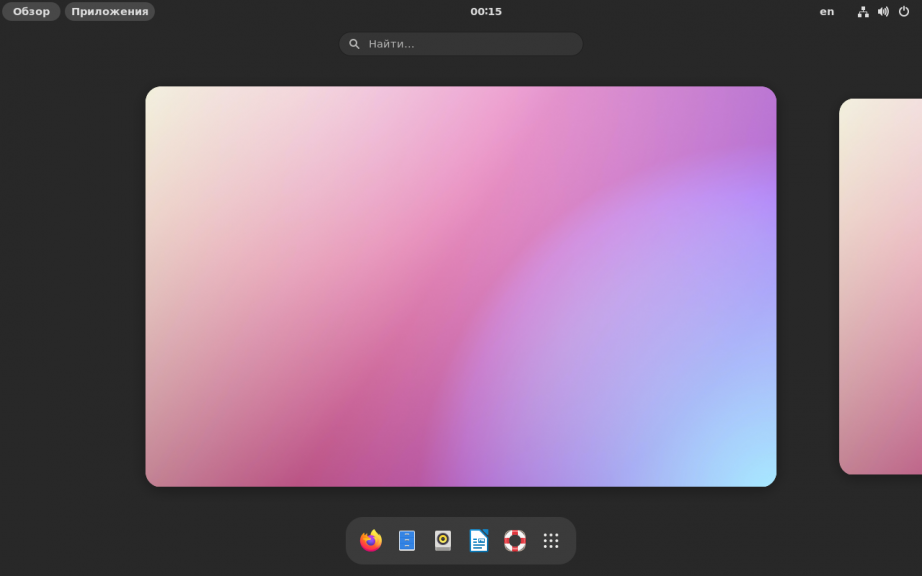
Task: Focus the 'Найти…' search field
Action: click(470, 44)
